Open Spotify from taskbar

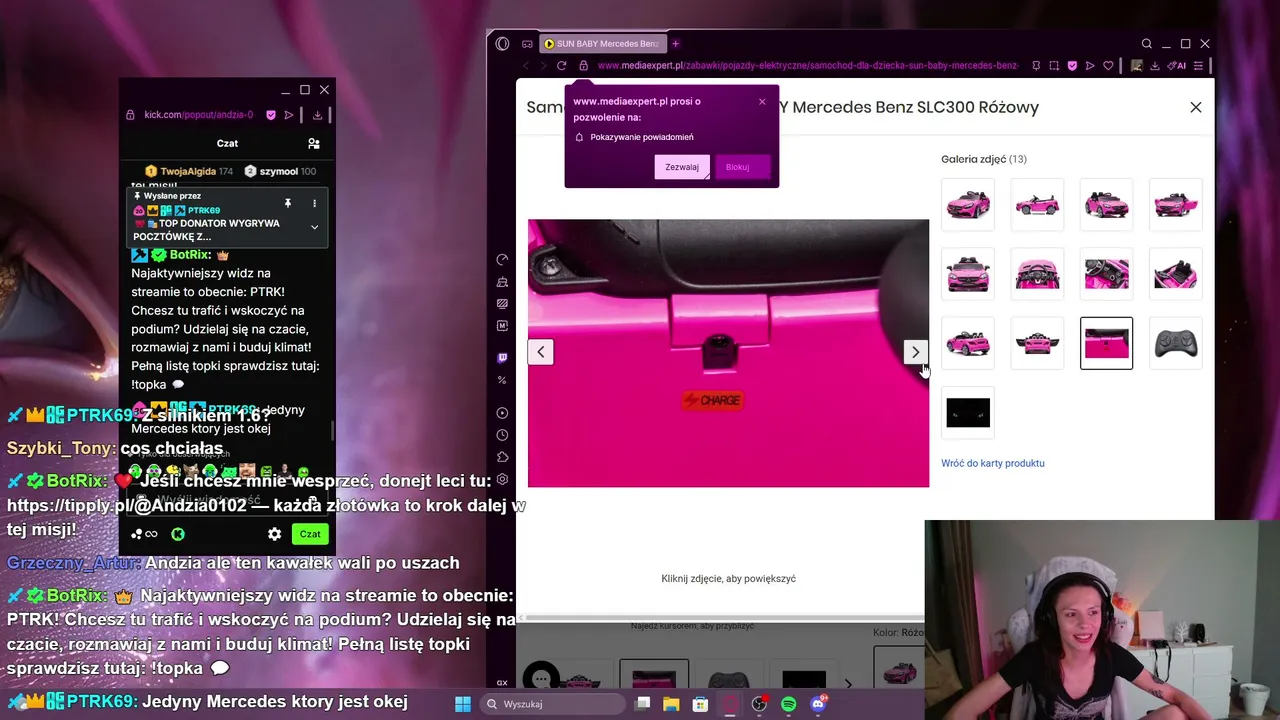click(x=789, y=704)
